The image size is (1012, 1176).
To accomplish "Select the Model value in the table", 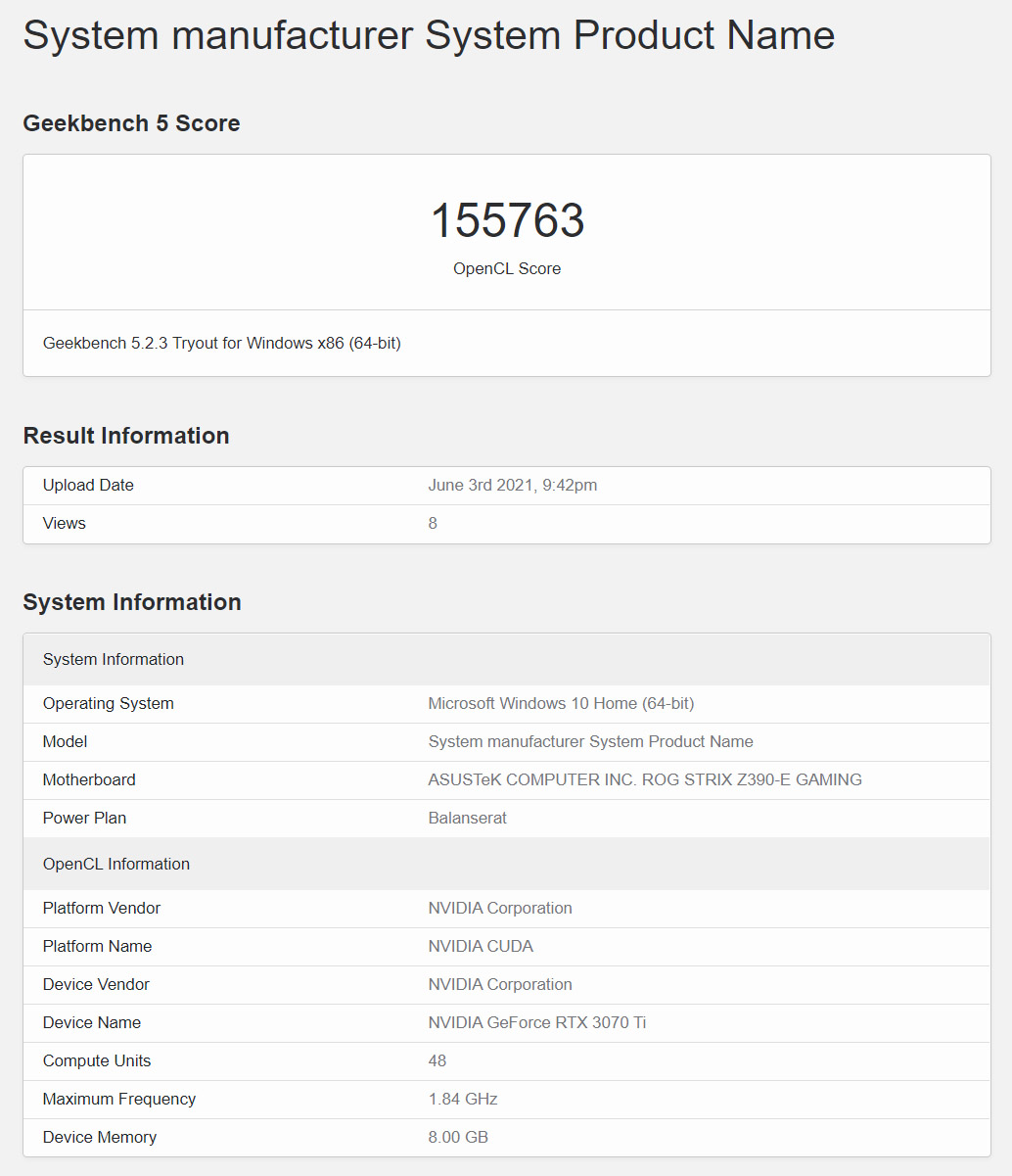I will [x=591, y=741].
